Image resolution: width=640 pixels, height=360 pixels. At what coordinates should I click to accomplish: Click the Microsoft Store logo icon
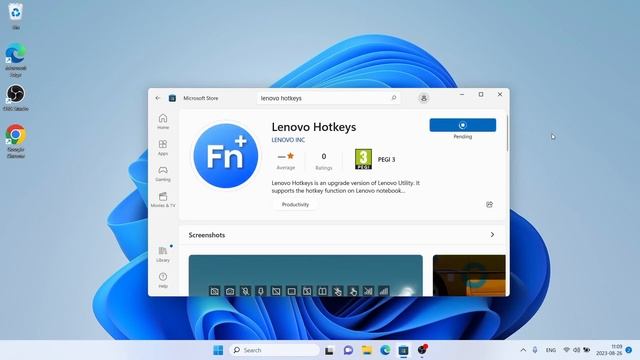click(x=172, y=98)
